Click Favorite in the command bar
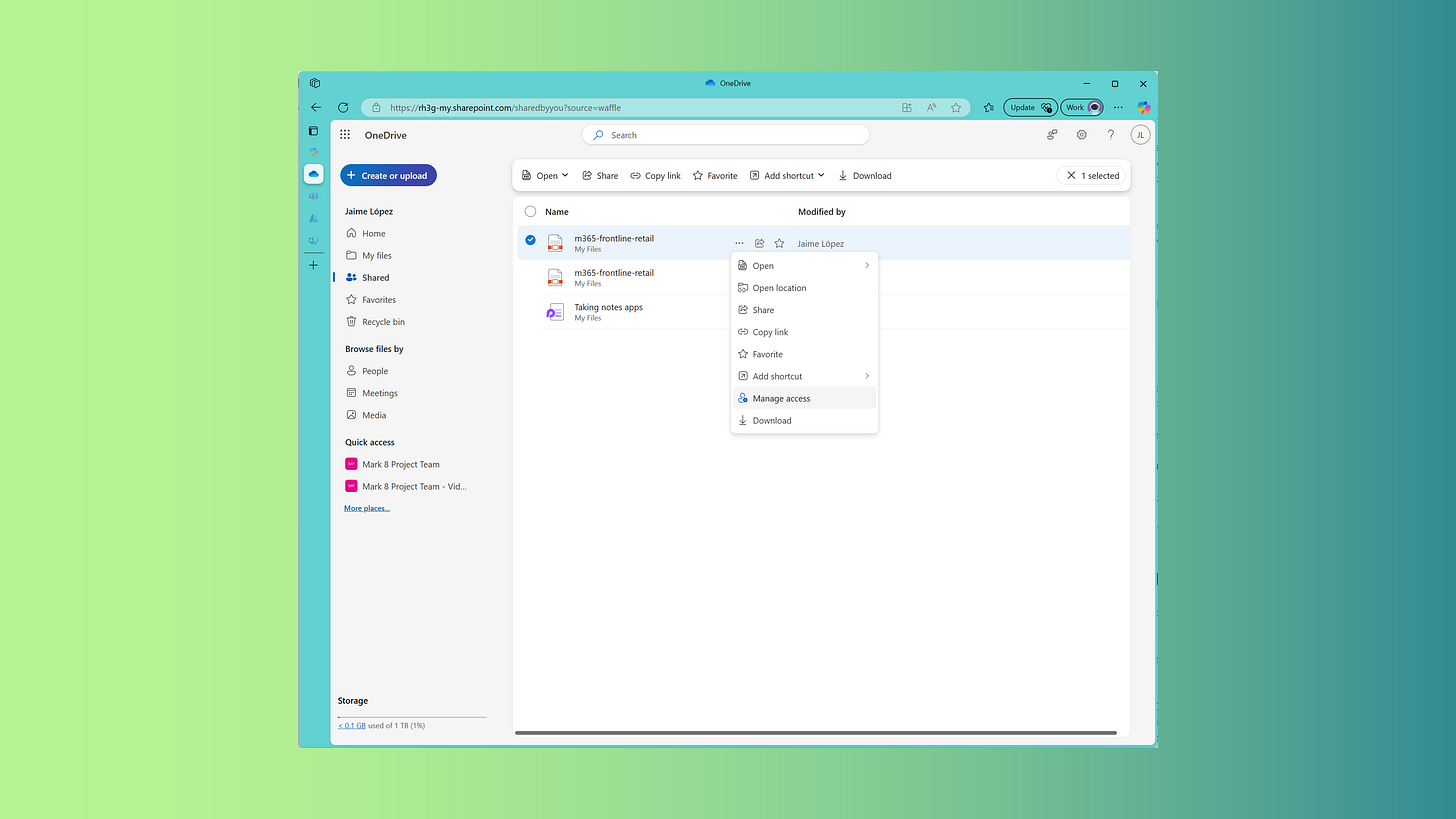This screenshot has height=819, width=1456. pyautogui.click(x=715, y=175)
